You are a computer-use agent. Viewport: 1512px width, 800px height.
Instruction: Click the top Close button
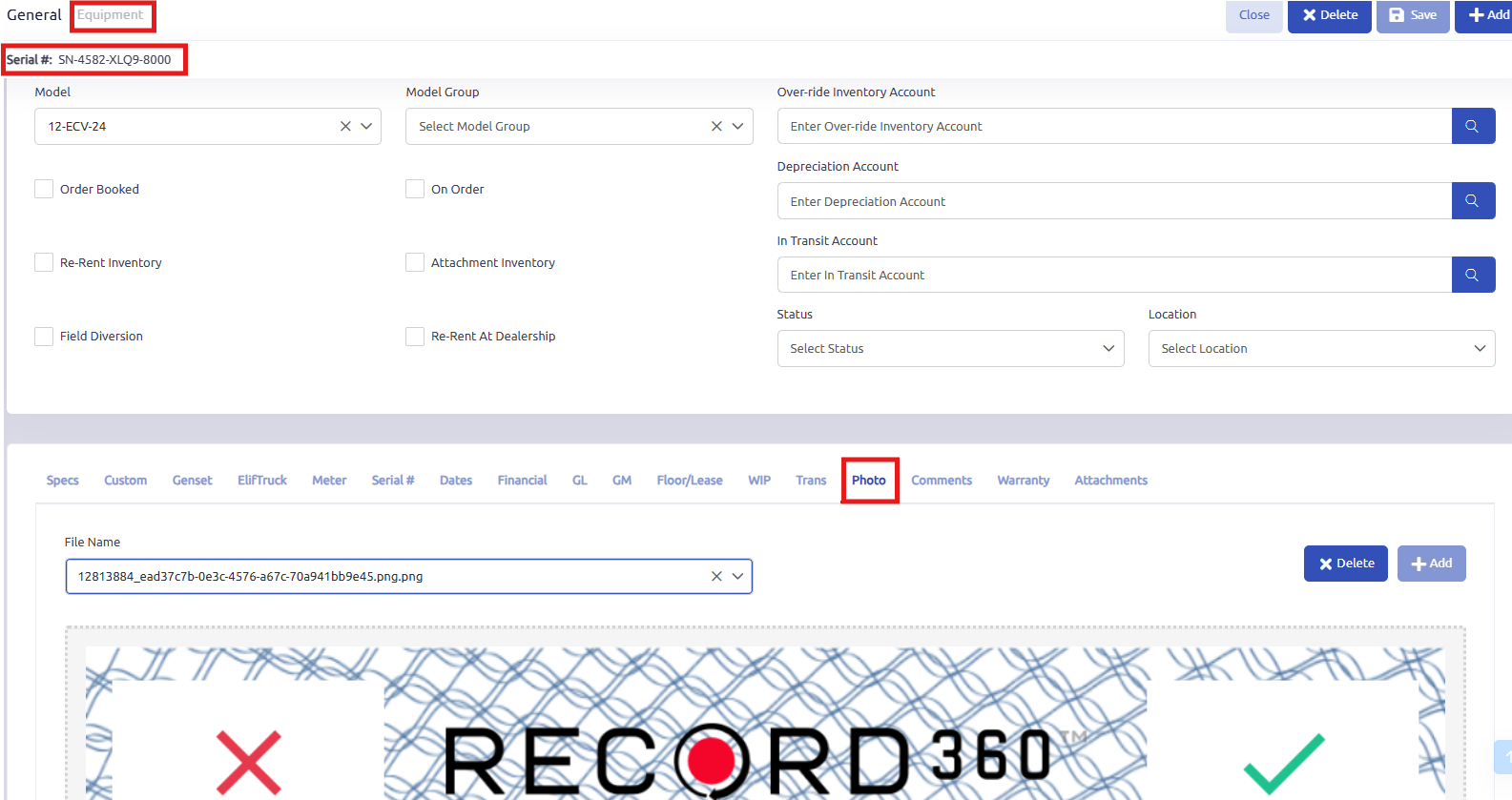tap(1254, 15)
